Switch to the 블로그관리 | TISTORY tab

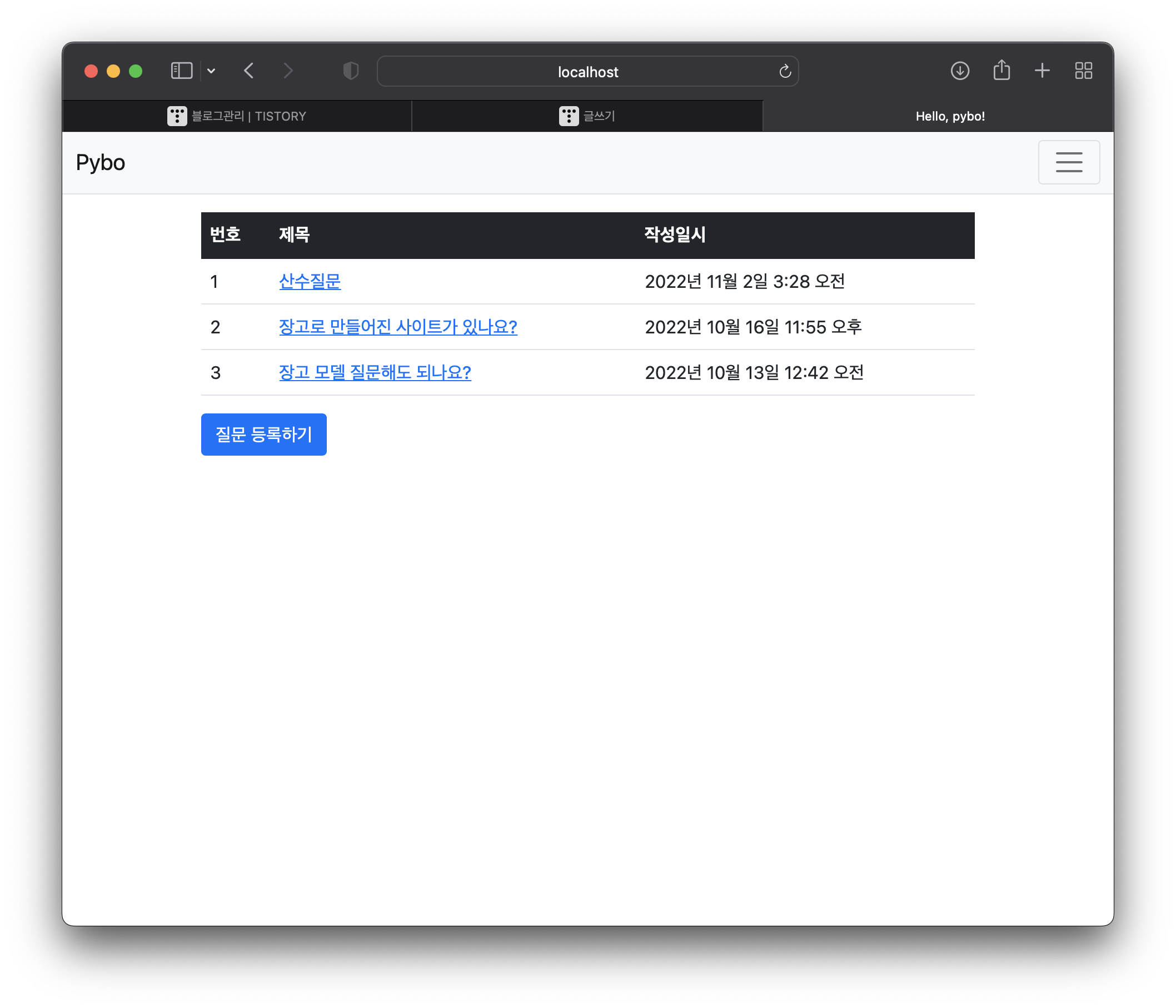[x=237, y=116]
